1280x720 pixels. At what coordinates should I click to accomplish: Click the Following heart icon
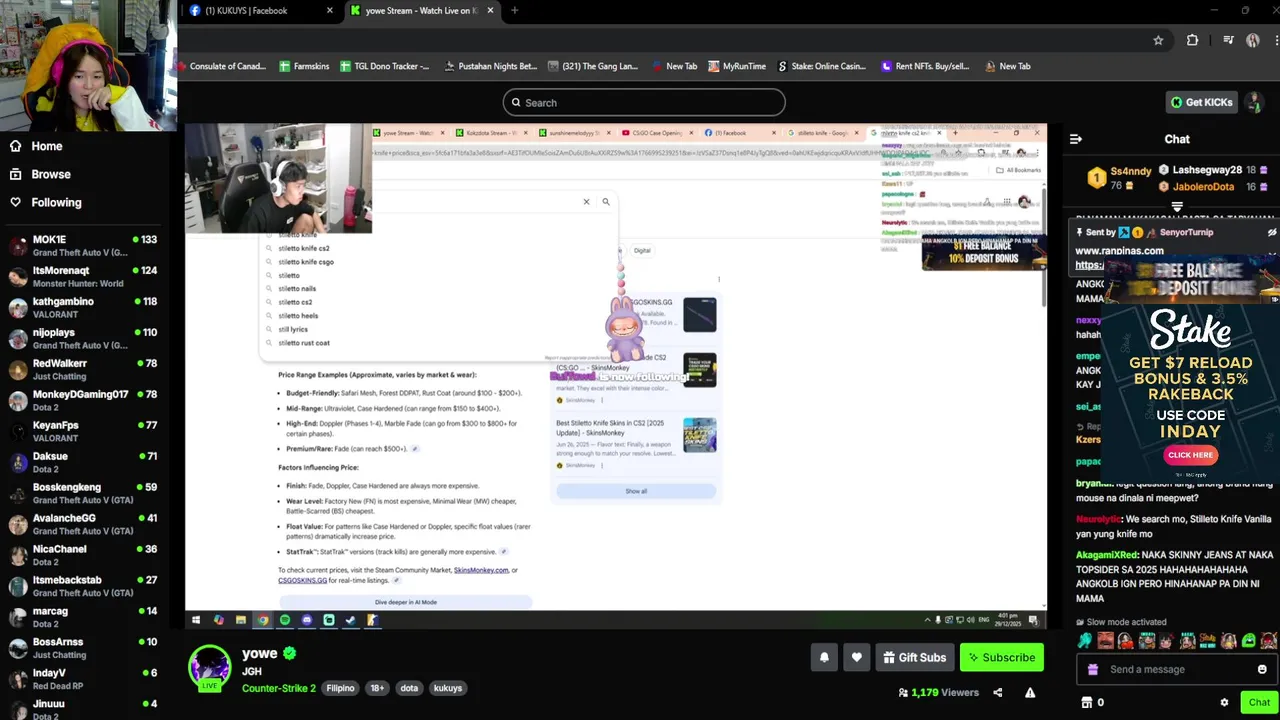pos(15,202)
